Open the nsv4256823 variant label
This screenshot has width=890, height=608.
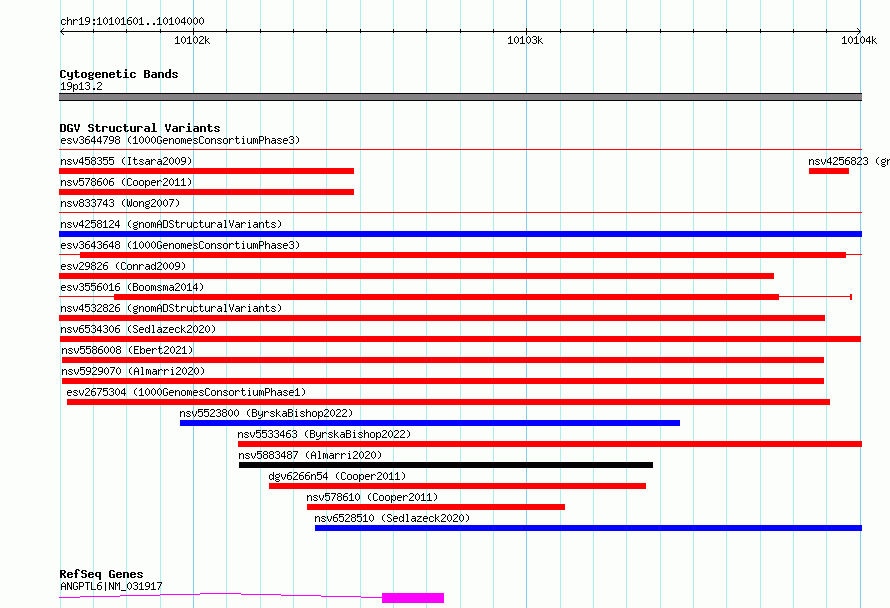pos(849,161)
